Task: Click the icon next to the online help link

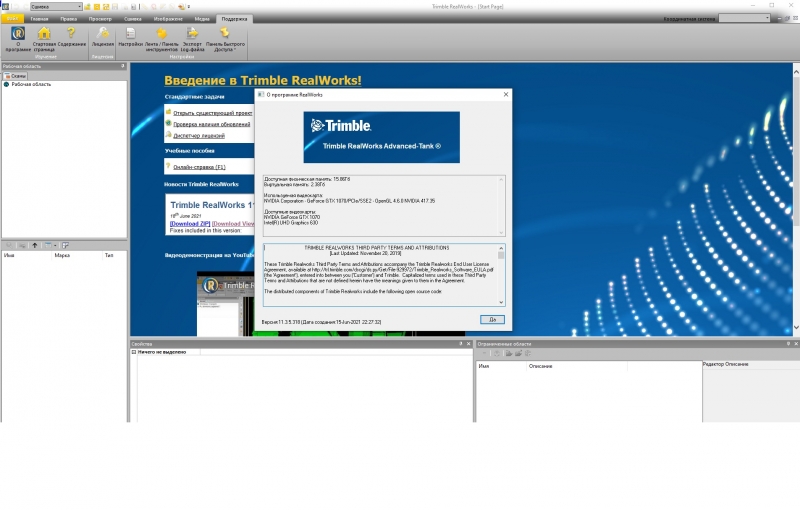Action: click(x=168, y=165)
